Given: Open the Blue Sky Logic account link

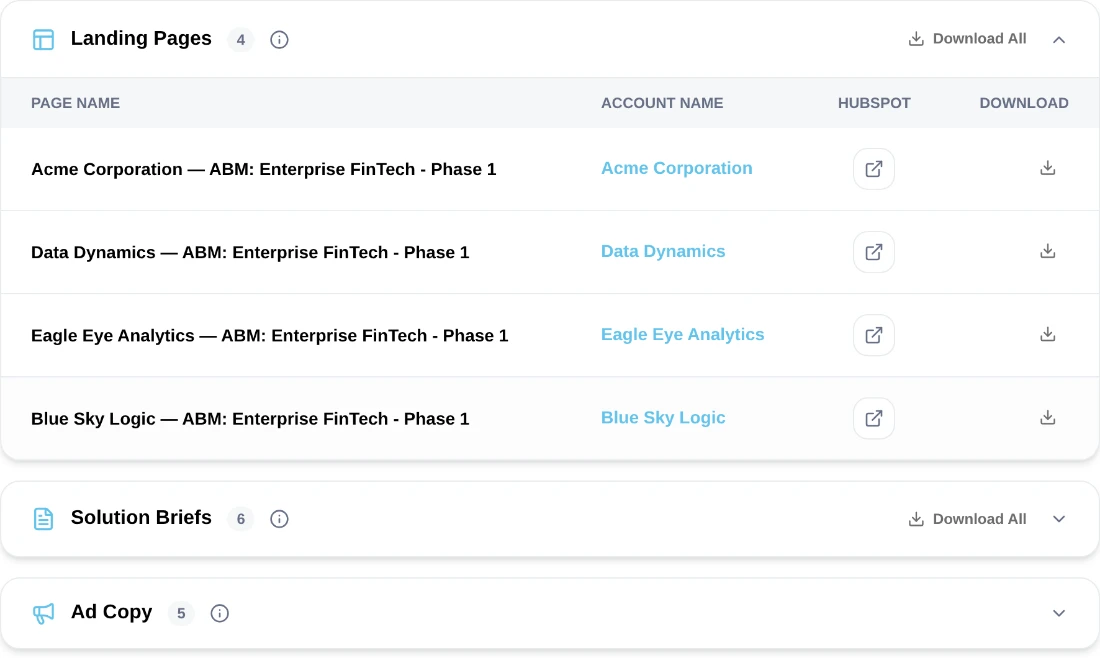Looking at the screenshot, I should [x=663, y=417].
